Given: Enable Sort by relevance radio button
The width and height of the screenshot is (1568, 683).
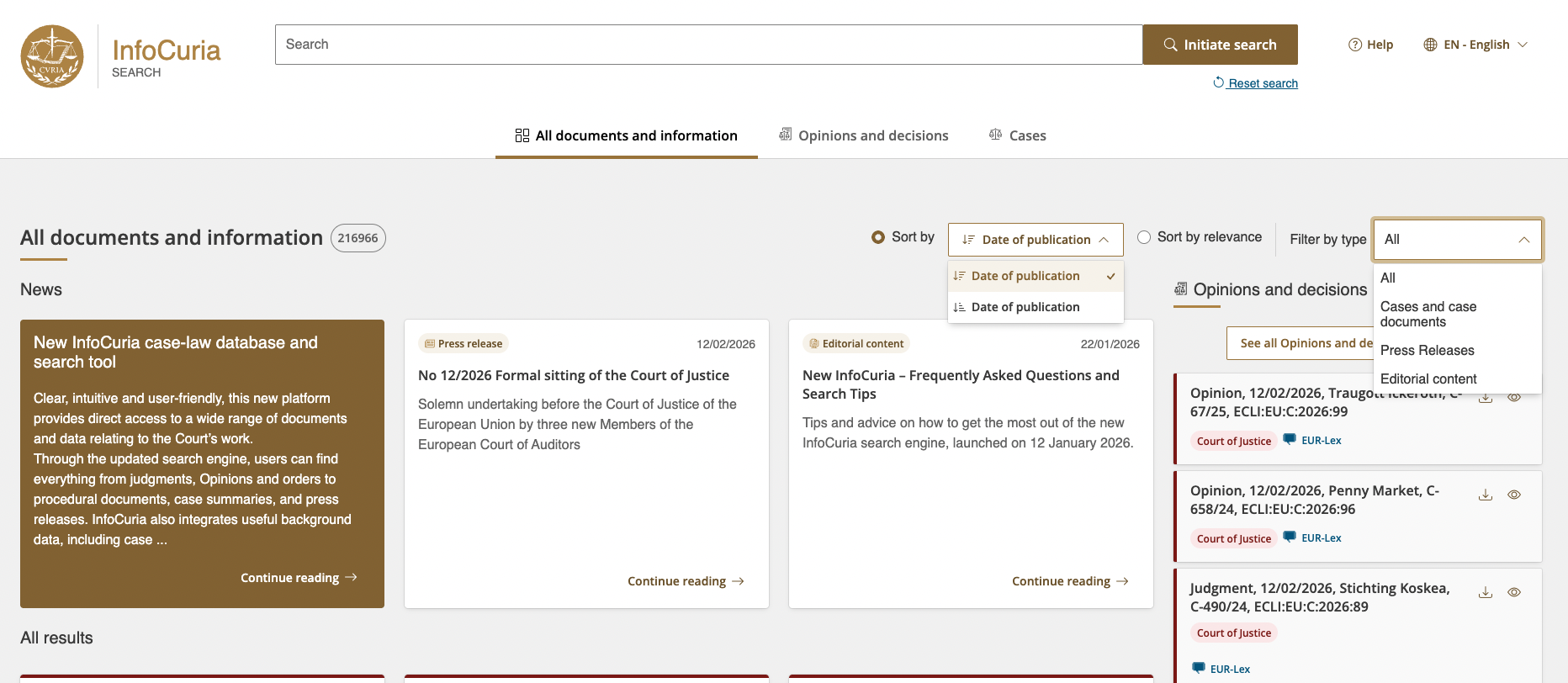Looking at the screenshot, I should [1144, 237].
